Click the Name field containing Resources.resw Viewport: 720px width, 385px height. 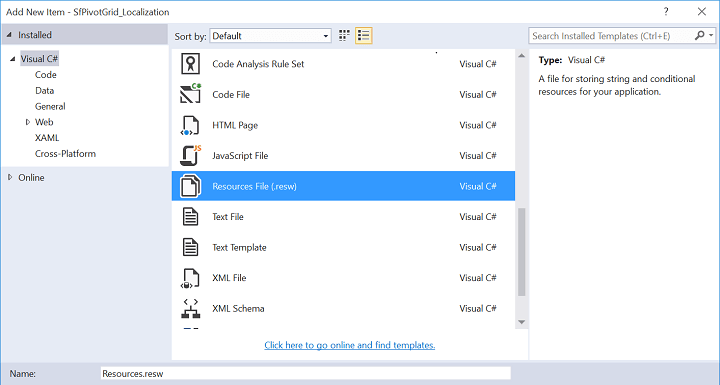[306, 374]
